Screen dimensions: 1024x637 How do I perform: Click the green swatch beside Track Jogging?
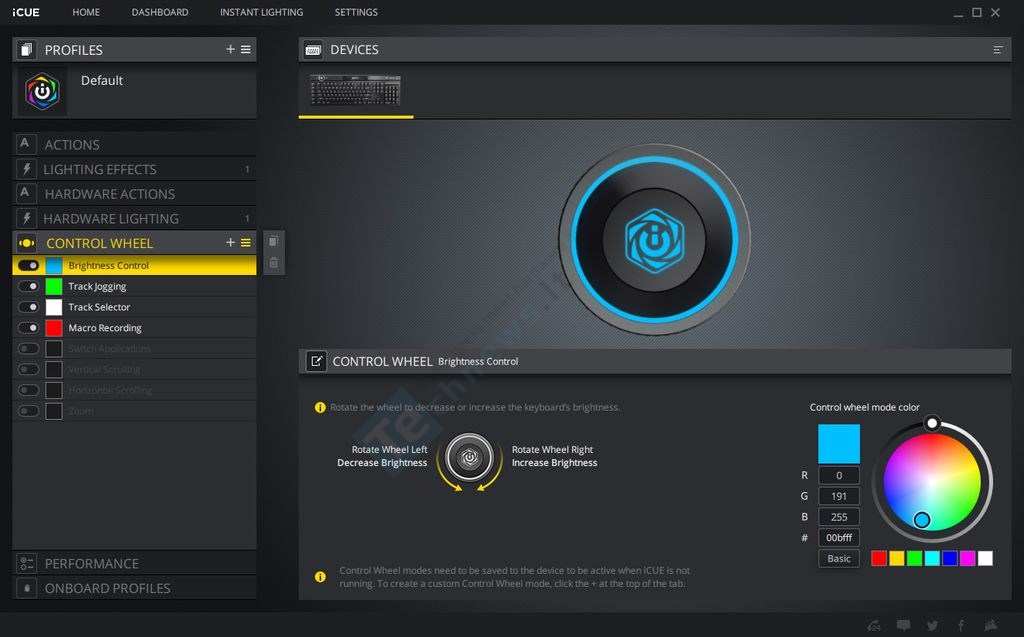coord(54,286)
